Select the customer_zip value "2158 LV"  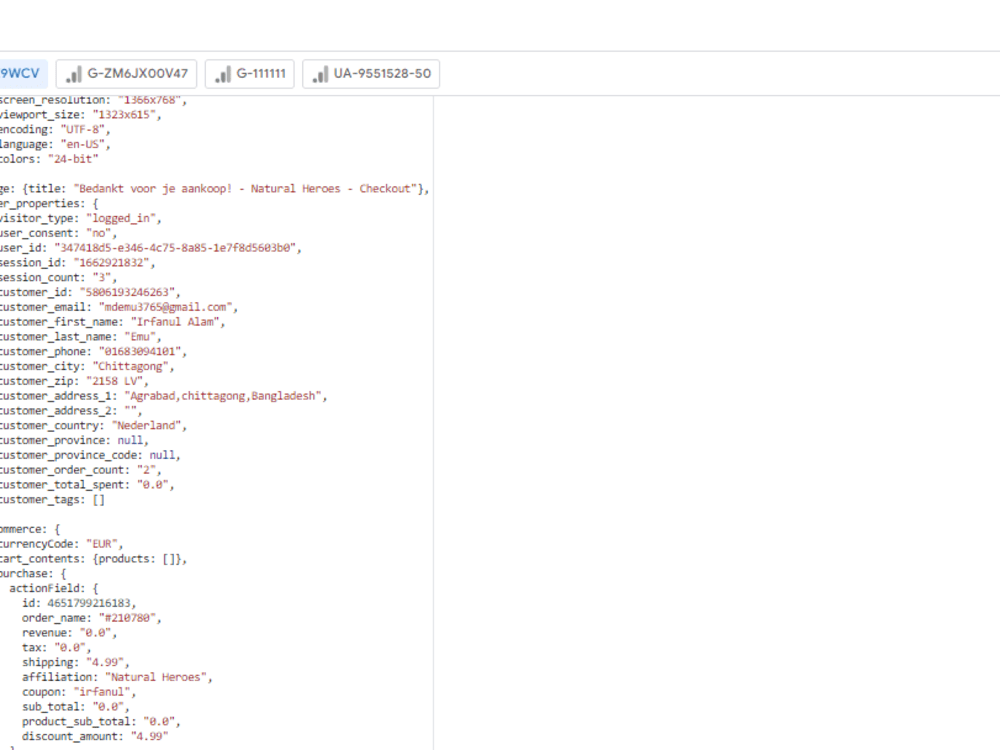coord(114,381)
